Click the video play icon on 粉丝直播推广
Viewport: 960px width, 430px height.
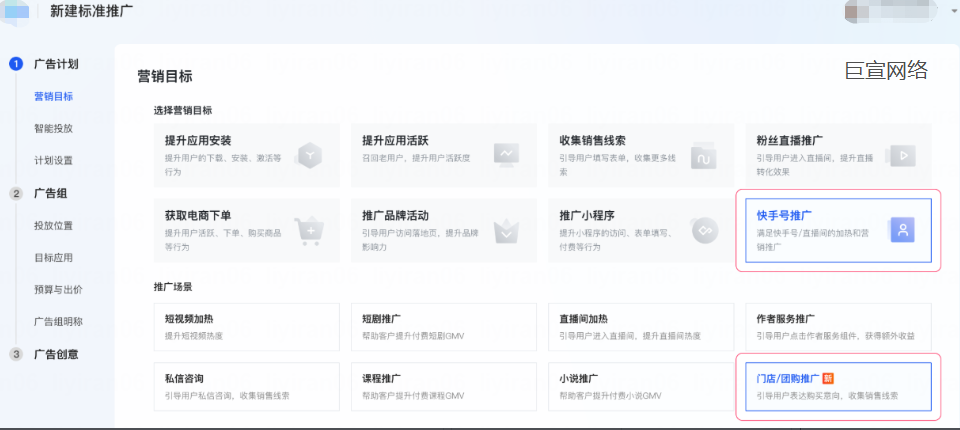901,156
